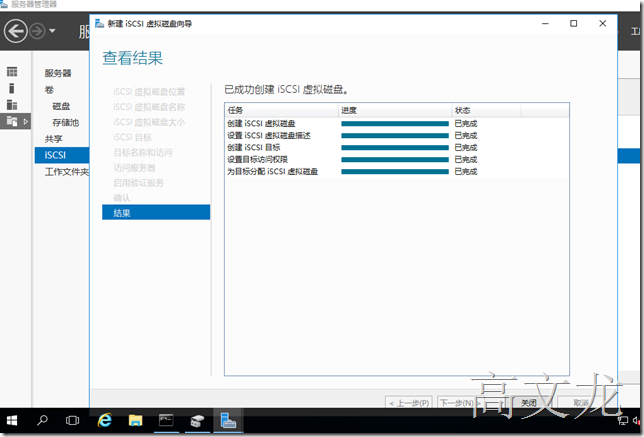Image resolution: width=644 pixels, height=437 pixels.
Task: Open Task View on the taskbar
Action: 73,420
